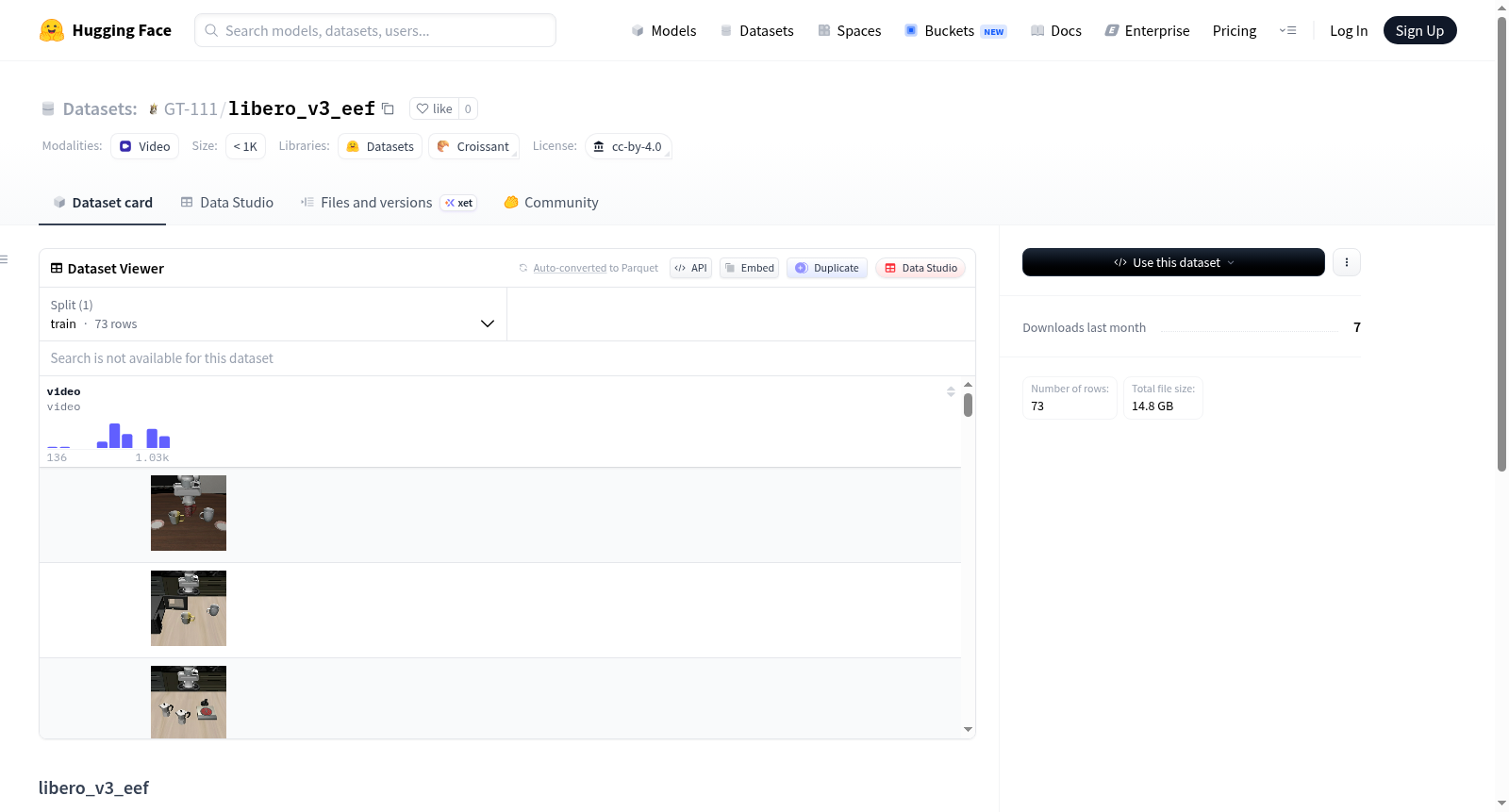The image size is (1509, 812).
Task: Expand the navigation overflow menu icon
Action: (1287, 30)
